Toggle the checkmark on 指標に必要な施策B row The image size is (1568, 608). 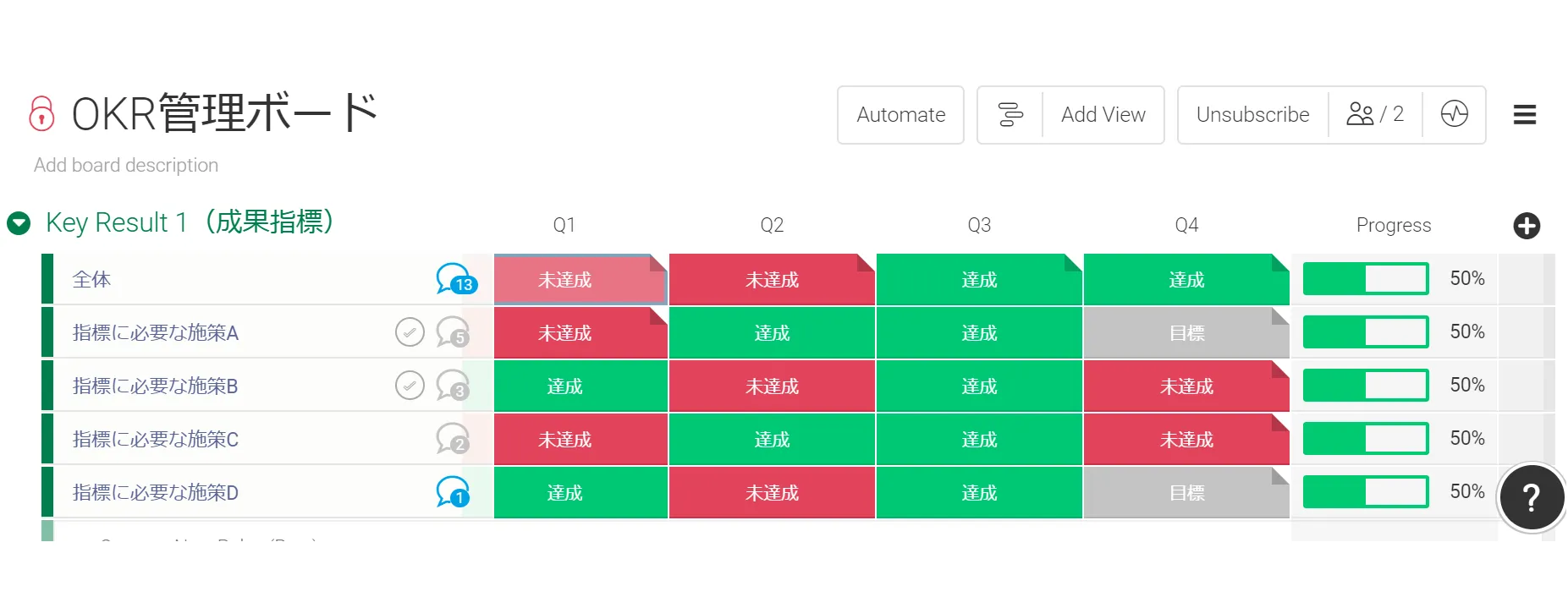pyautogui.click(x=410, y=386)
